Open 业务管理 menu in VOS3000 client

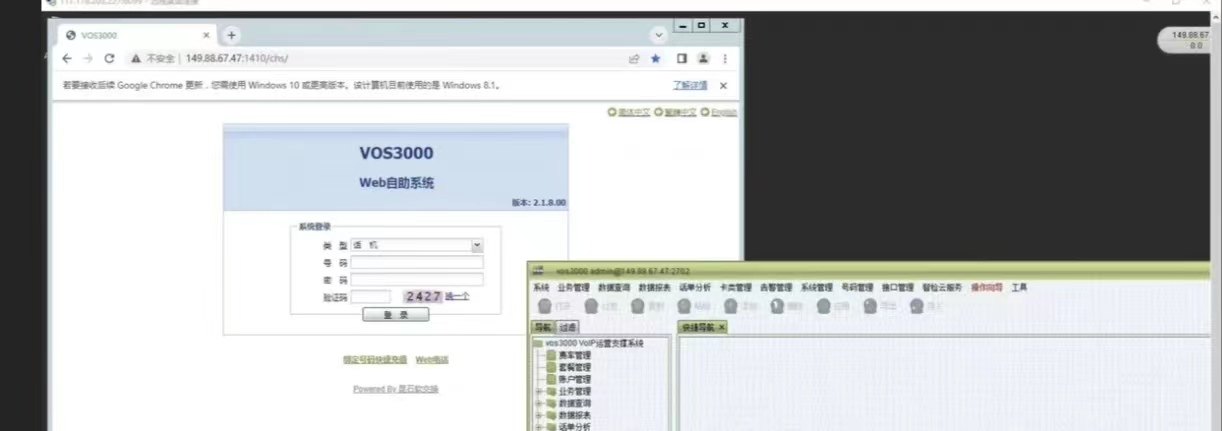click(x=574, y=288)
